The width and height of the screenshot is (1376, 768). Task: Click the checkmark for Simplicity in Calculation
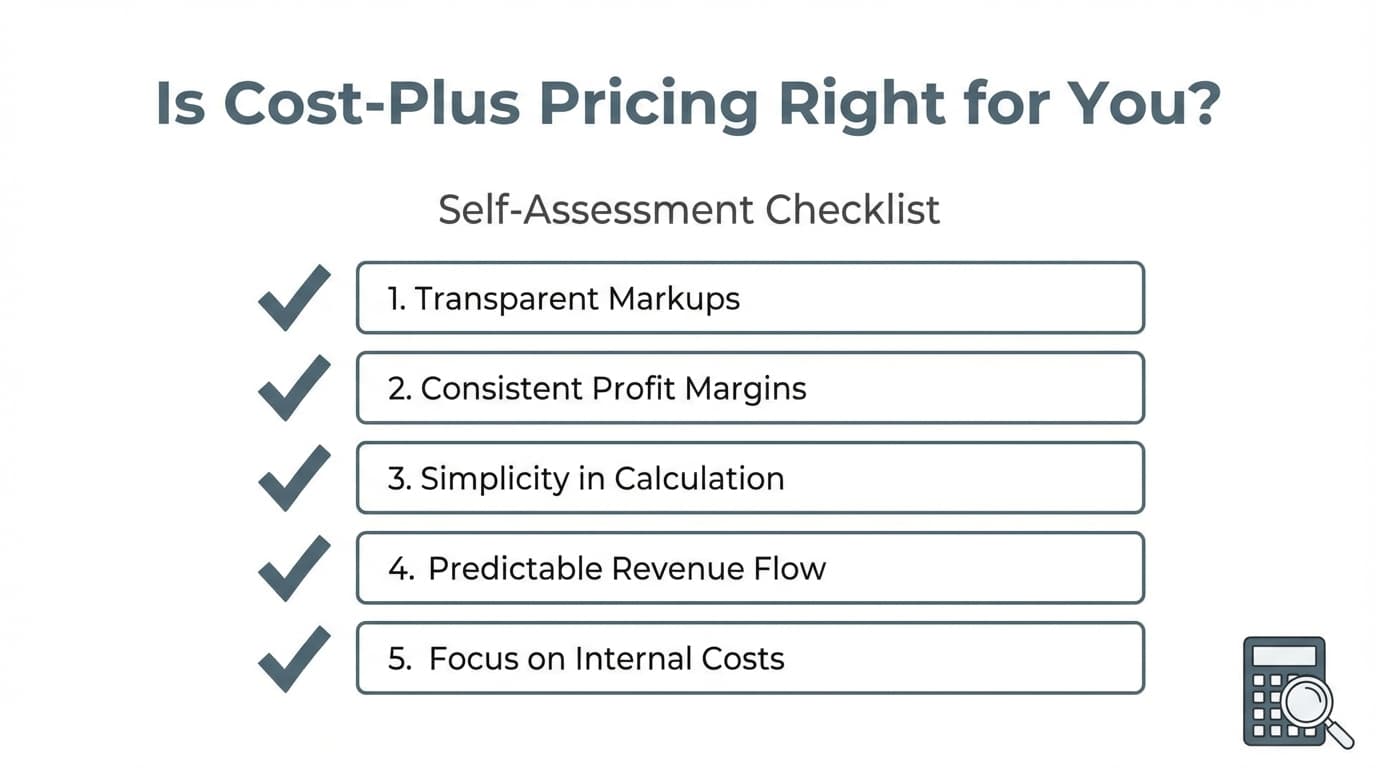[293, 478]
